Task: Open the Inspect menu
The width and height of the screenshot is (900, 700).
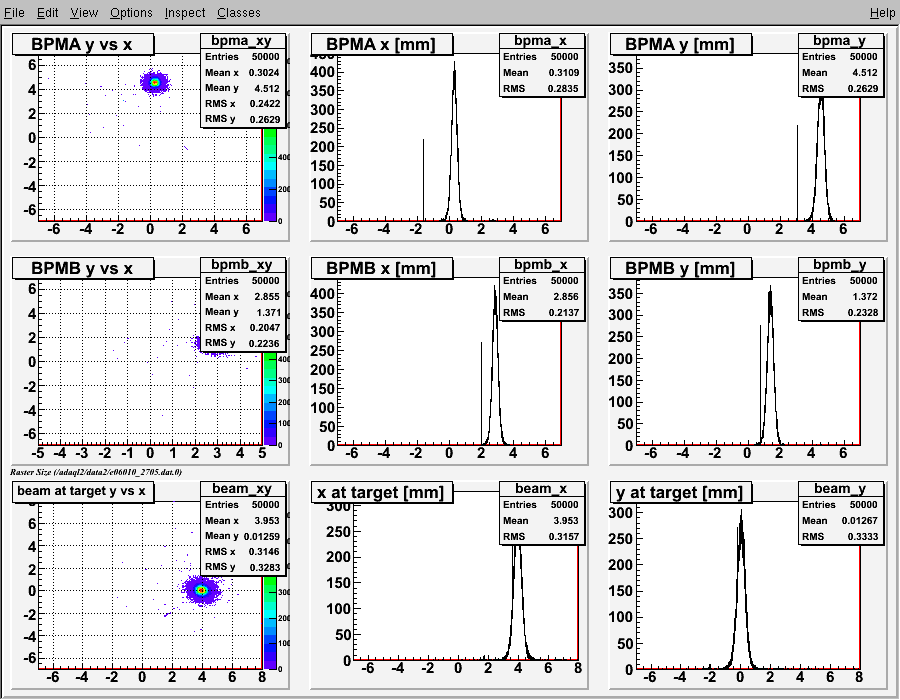Action: [185, 13]
